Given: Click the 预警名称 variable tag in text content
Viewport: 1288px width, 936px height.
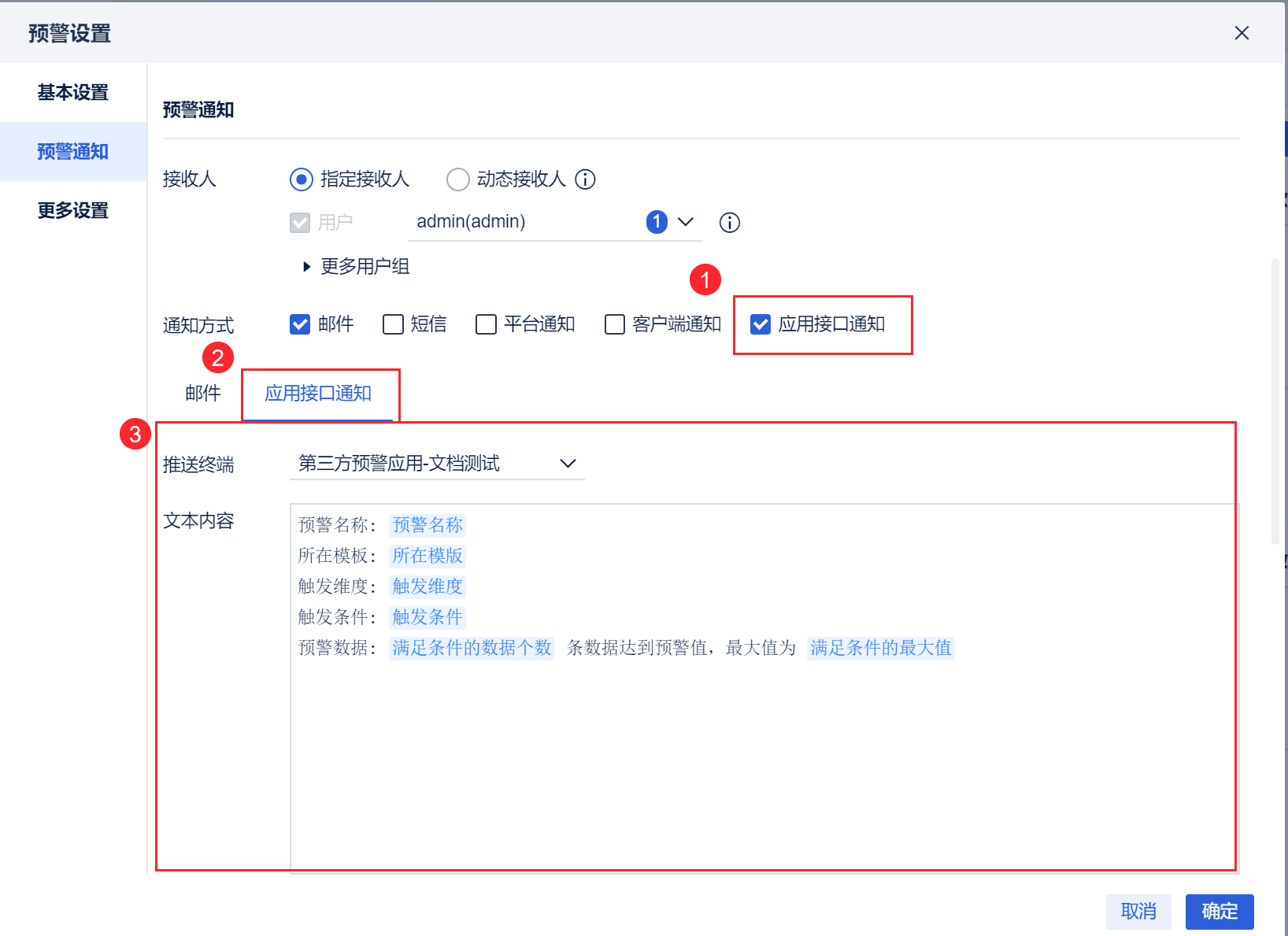Looking at the screenshot, I should point(427,525).
